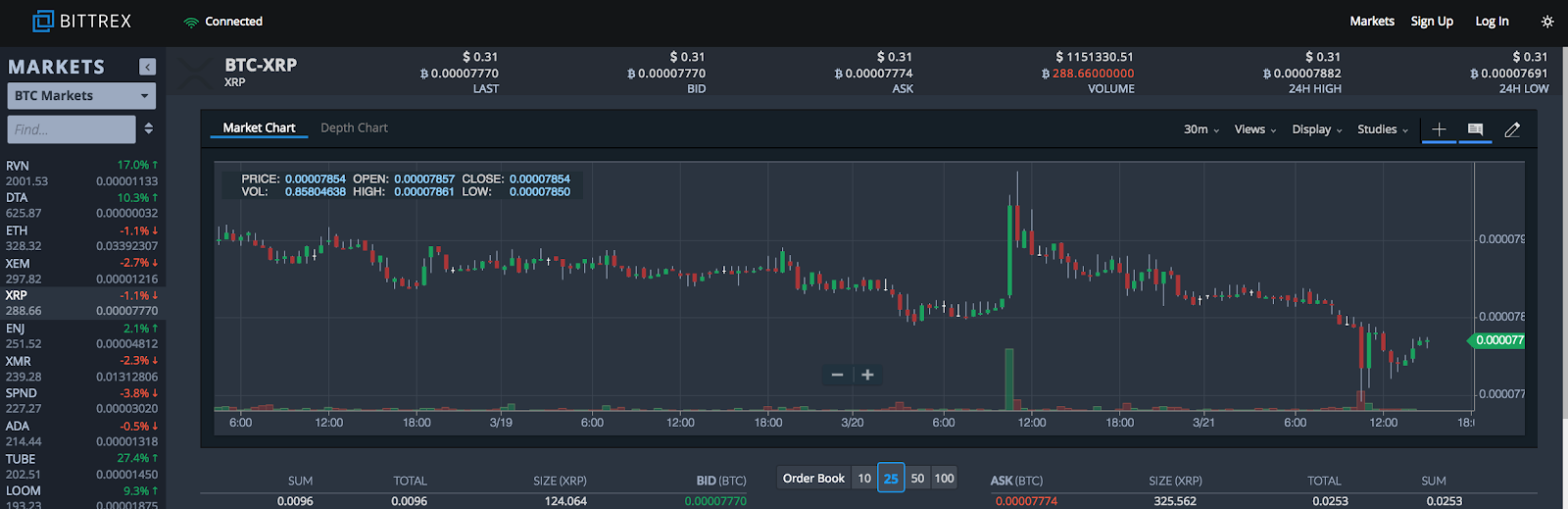Collapse the Markets sidebar panel
Screen dimensions: 1568x509
pos(147,67)
